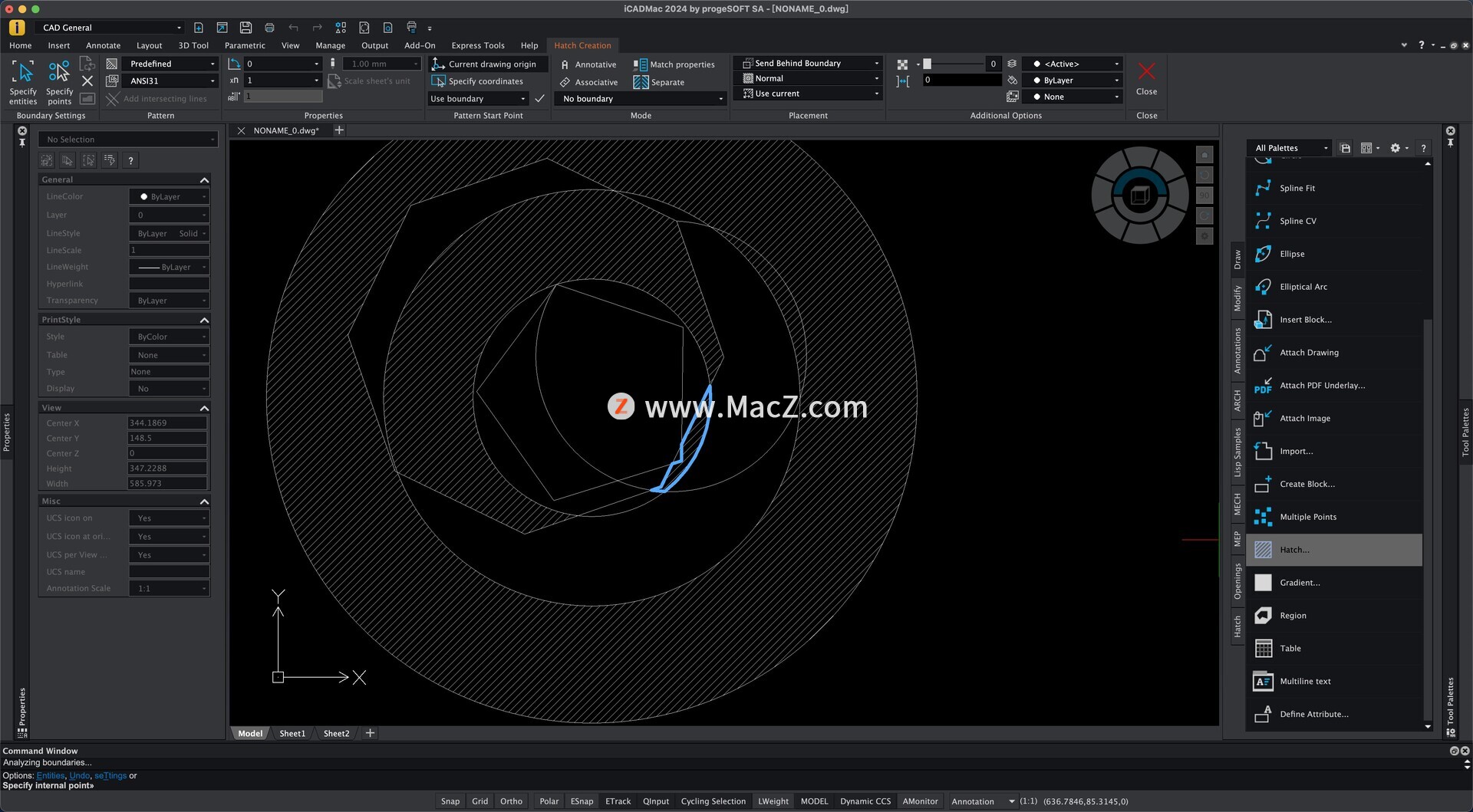Click the red Close hatch creation icon
Screen dimensions: 1473x812
tap(1146, 71)
